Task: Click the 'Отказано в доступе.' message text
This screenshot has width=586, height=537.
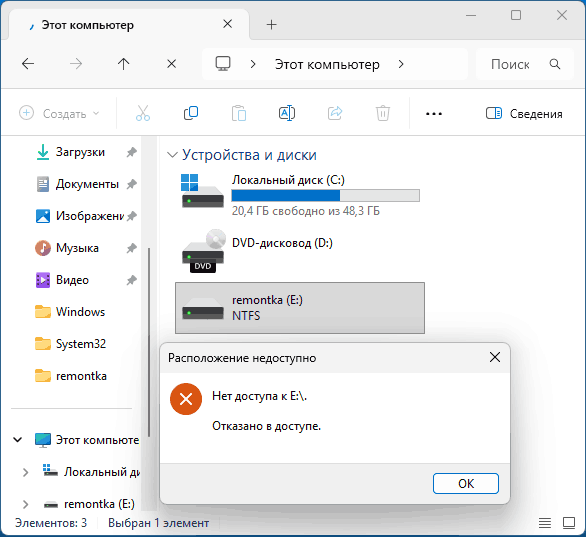Action: (x=266, y=426)
